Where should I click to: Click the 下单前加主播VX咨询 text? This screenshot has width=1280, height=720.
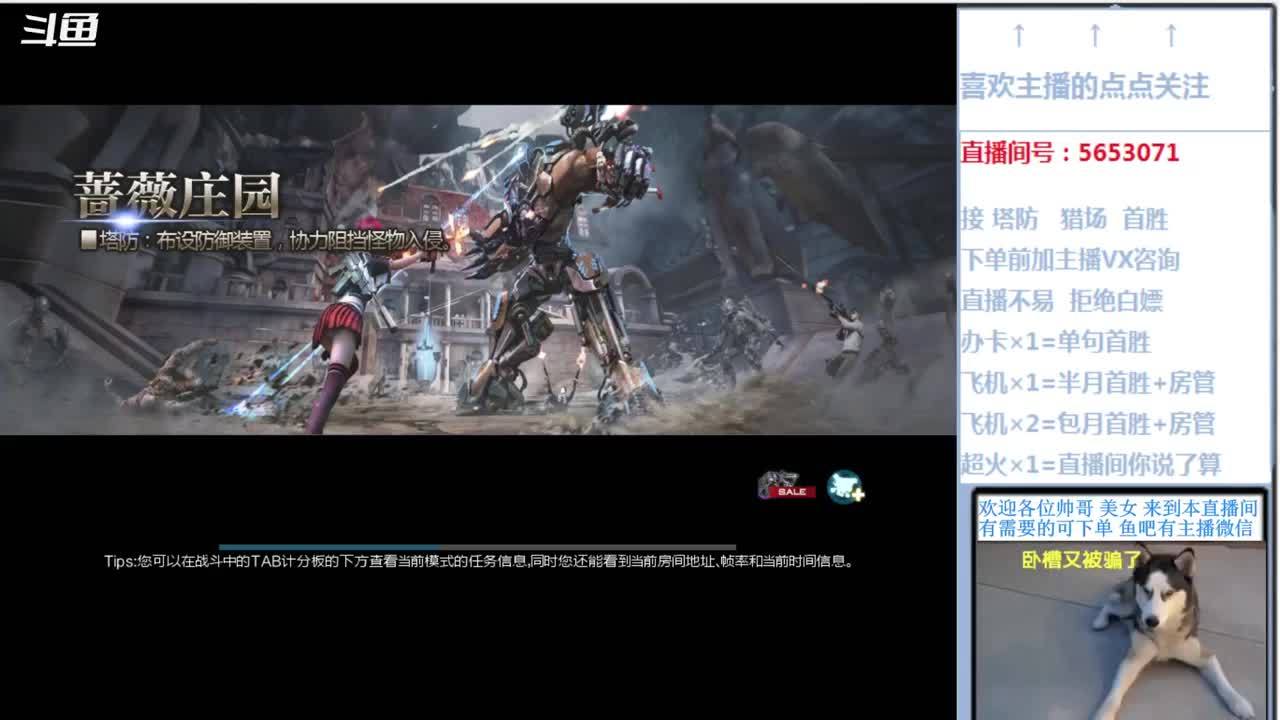(1070, 260)
